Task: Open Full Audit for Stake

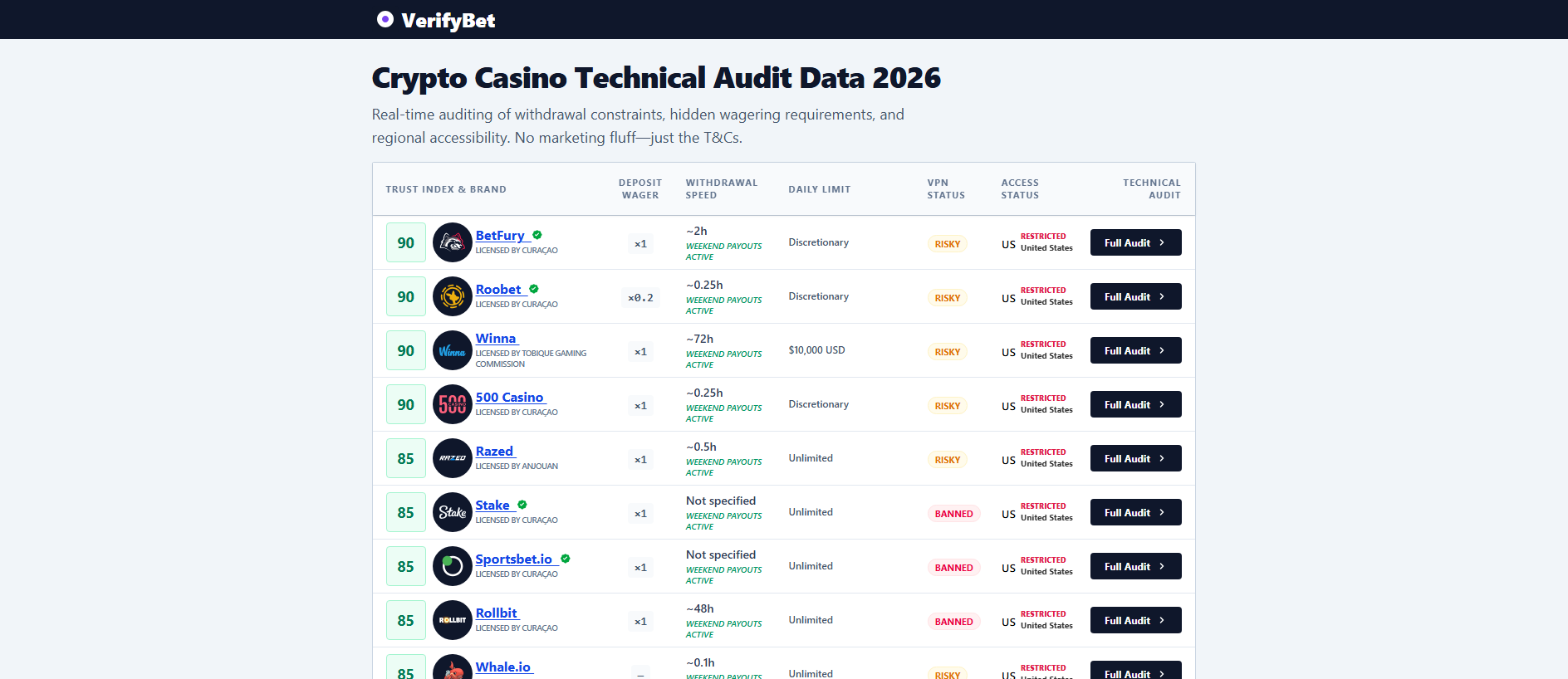Action: pos(1135,512)
